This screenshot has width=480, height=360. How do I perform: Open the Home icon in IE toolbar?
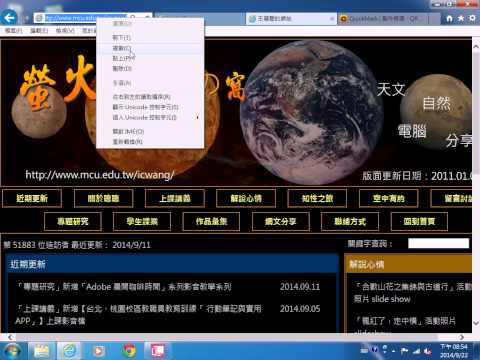click(x=449, y=18)
